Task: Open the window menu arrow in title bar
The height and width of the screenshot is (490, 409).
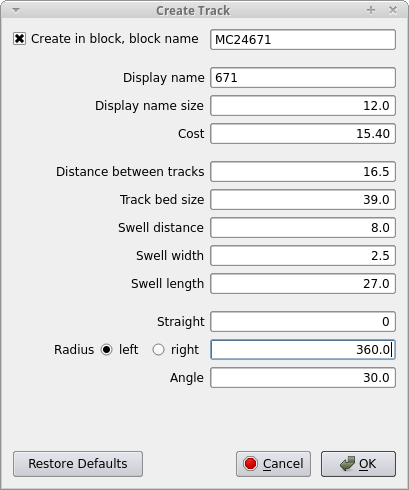Action: tap(16, 11)
